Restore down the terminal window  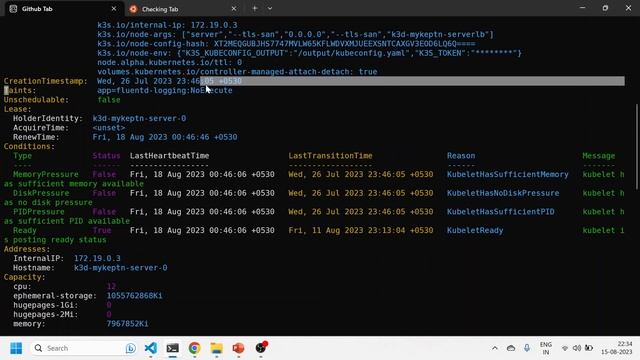pyautogui.click(x=605, y=8)
